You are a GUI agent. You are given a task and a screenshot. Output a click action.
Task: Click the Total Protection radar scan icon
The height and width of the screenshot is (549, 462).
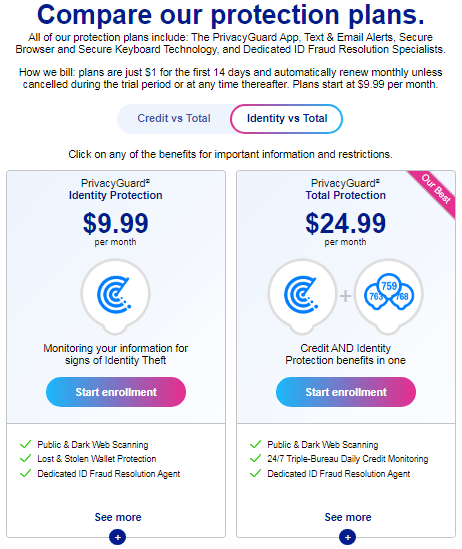(302, 295)
